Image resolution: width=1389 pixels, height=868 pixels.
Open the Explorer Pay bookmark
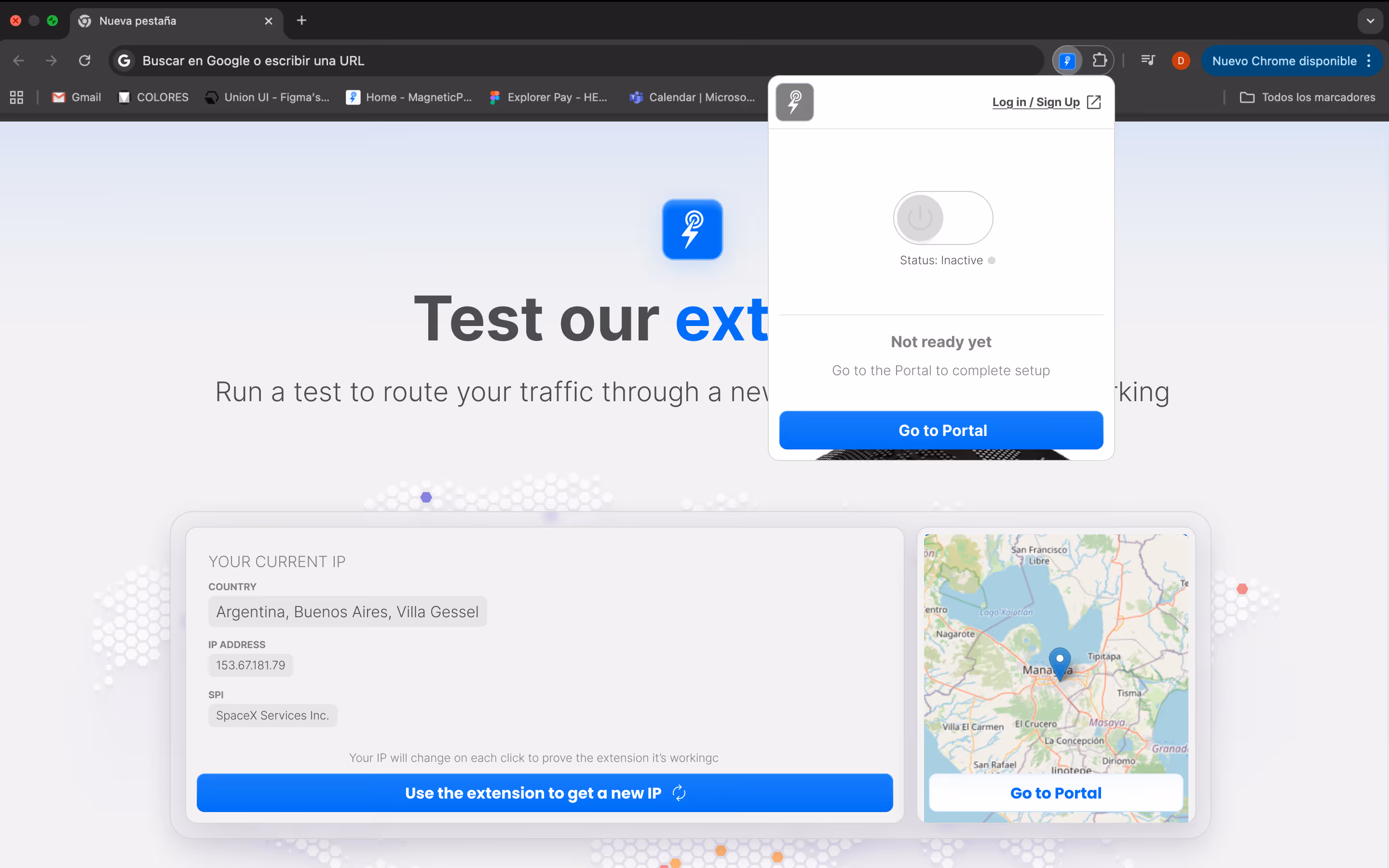pyautogui.click(x=548, y=97)
